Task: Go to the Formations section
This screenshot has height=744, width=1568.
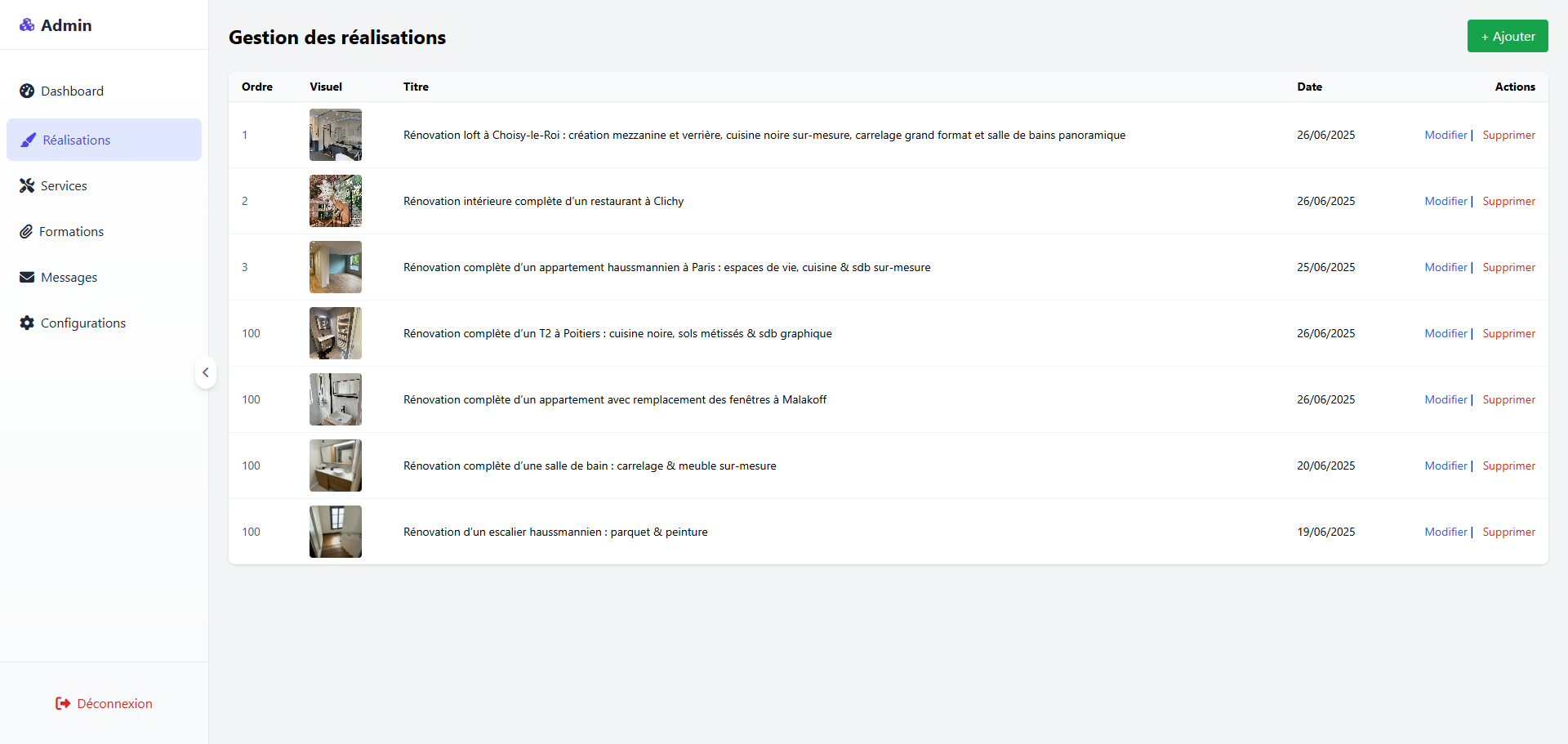Action: pos(71,232)
